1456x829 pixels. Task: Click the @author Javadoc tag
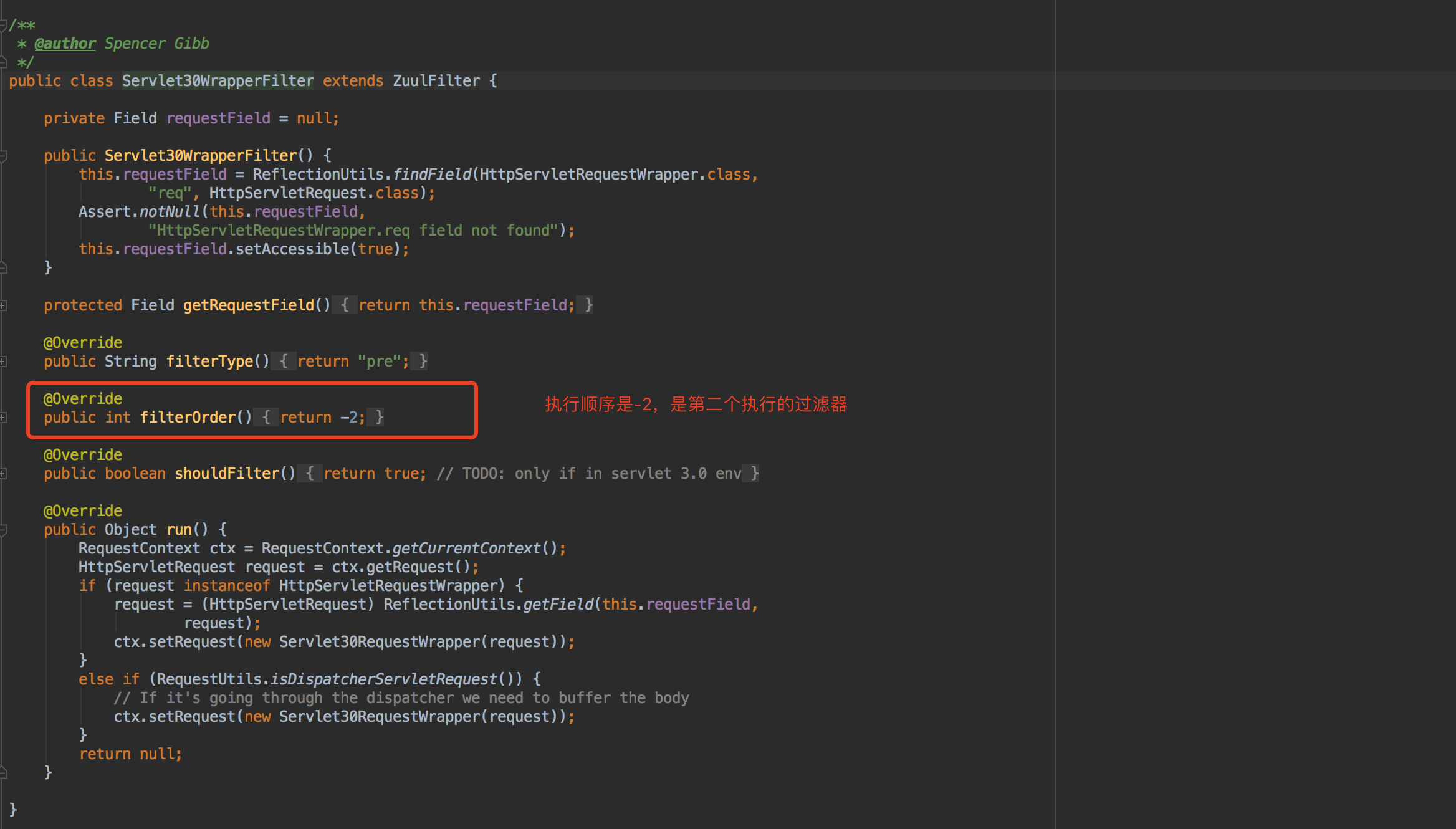tap(65, 44)
